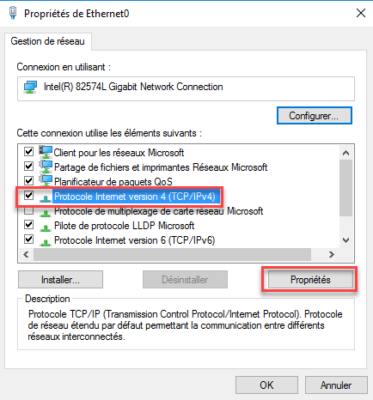Image resolution: width=373 pixels, height=400 pixels.
Task: Disable Protocole Internet version 6 checkbox
Action: (x=29, y=239)
